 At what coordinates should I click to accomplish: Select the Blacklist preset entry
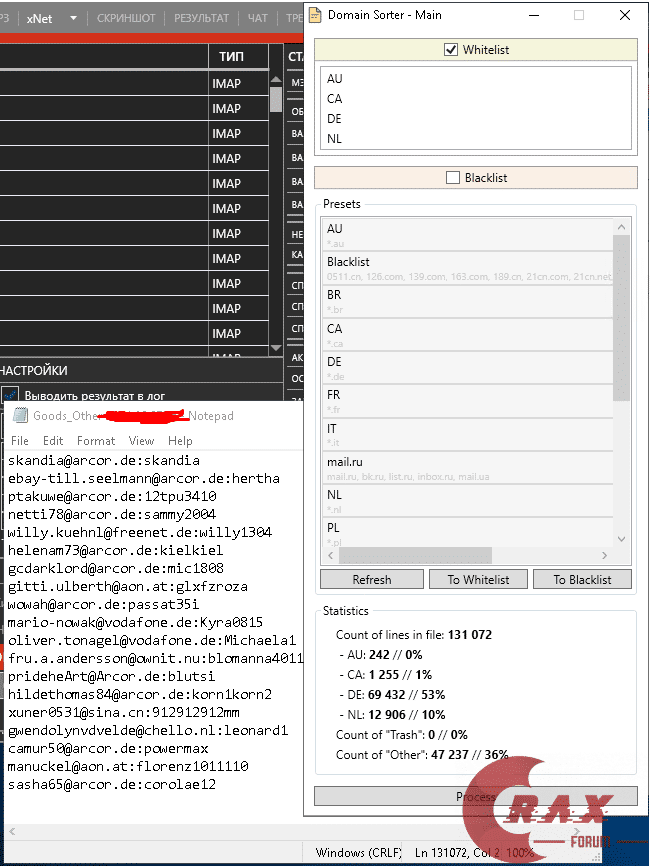pyautogui.click(x=467, y=268)
